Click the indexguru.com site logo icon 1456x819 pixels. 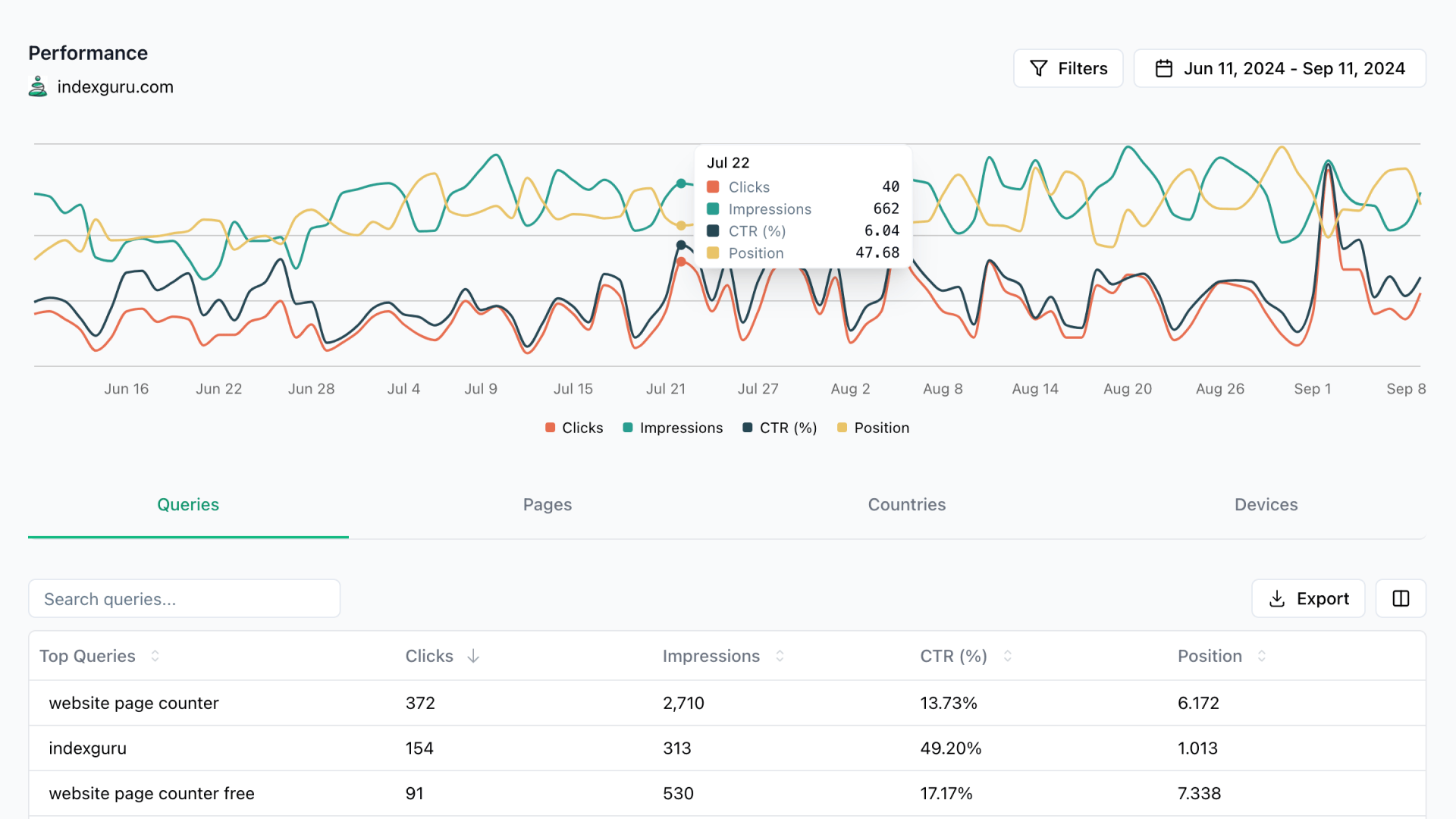point(38,86)
